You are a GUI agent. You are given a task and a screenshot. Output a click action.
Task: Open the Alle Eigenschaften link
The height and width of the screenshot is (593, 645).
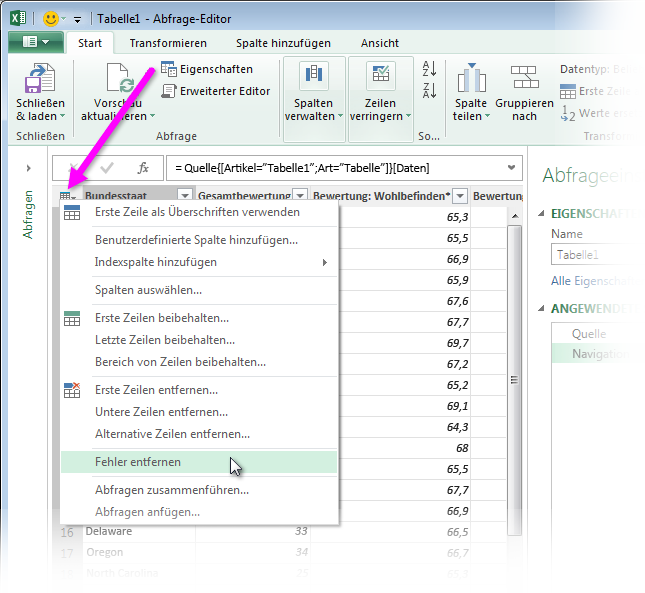point(592,281)
